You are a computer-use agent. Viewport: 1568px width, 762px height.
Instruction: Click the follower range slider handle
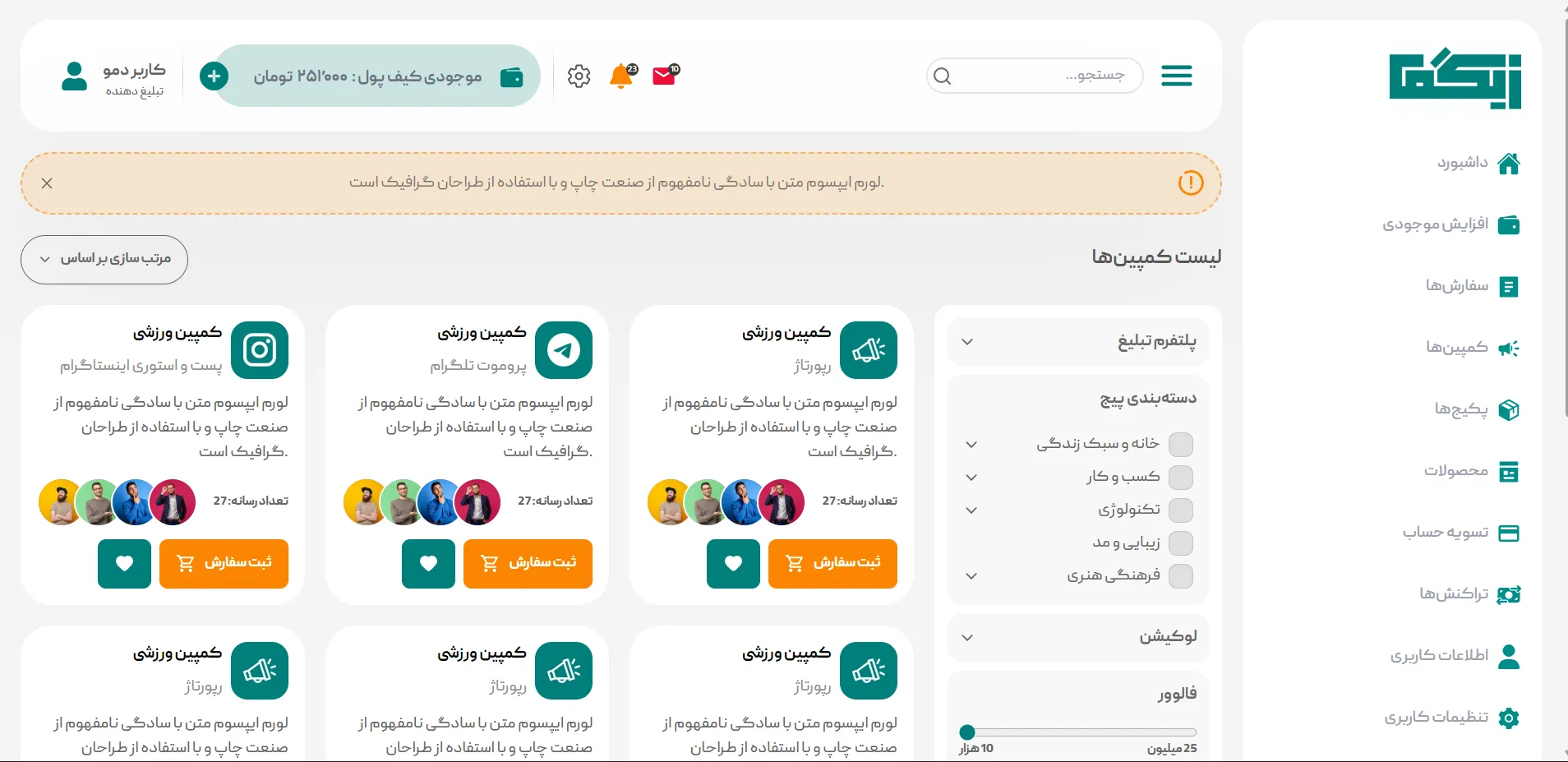[967, 732]
